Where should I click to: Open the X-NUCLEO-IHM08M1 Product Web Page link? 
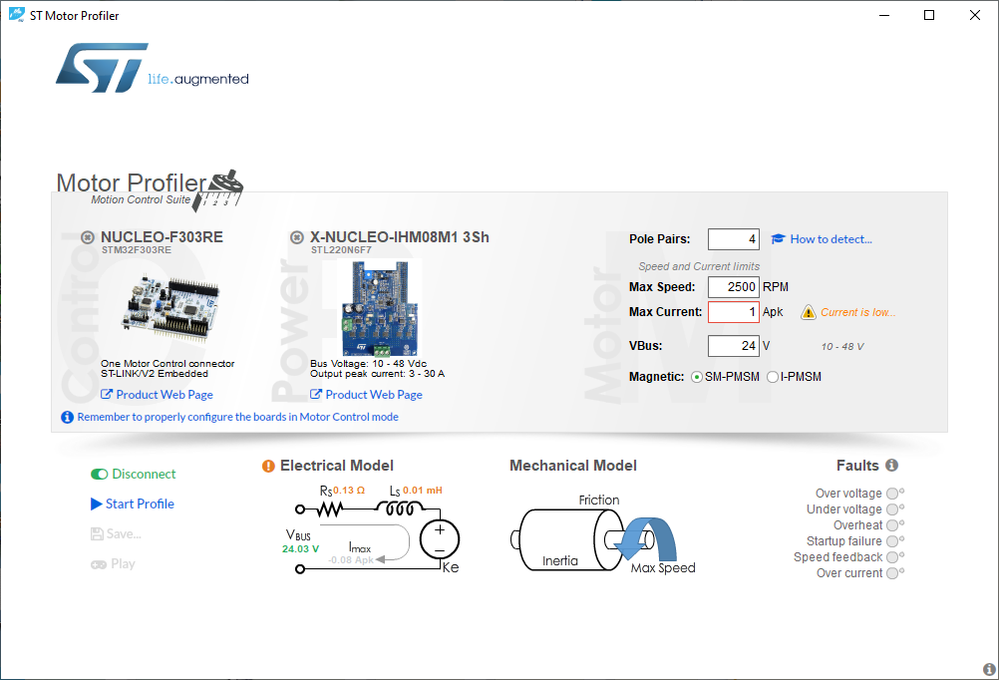click(x=366, y=394)
